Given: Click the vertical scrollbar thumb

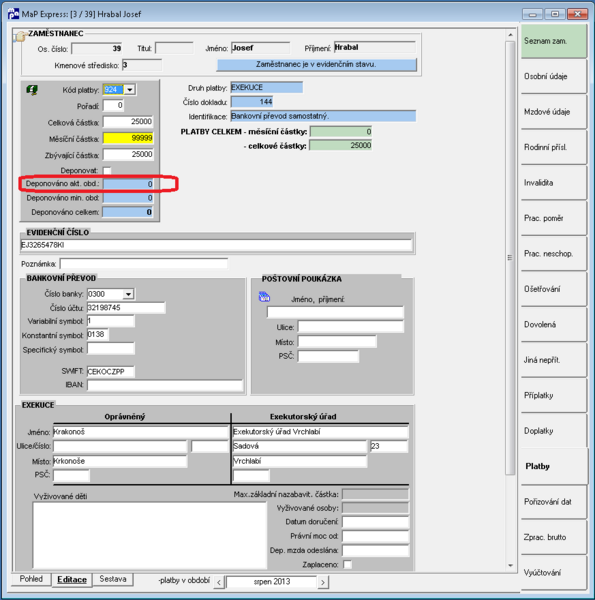Looking at the screenshot, I should click(x=510, y=258).
